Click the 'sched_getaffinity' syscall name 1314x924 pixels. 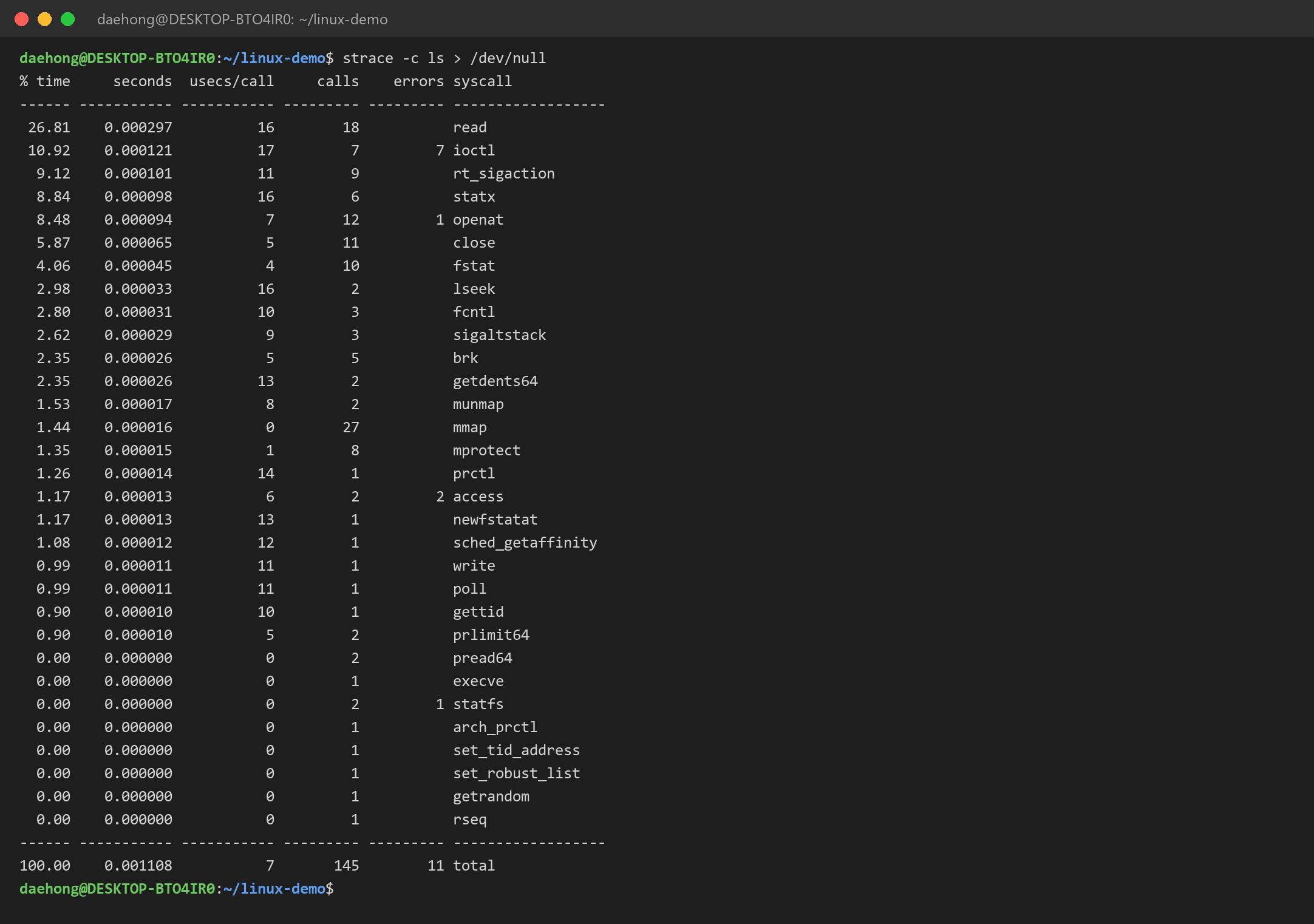pyautogui.click(x=525, y=543)
